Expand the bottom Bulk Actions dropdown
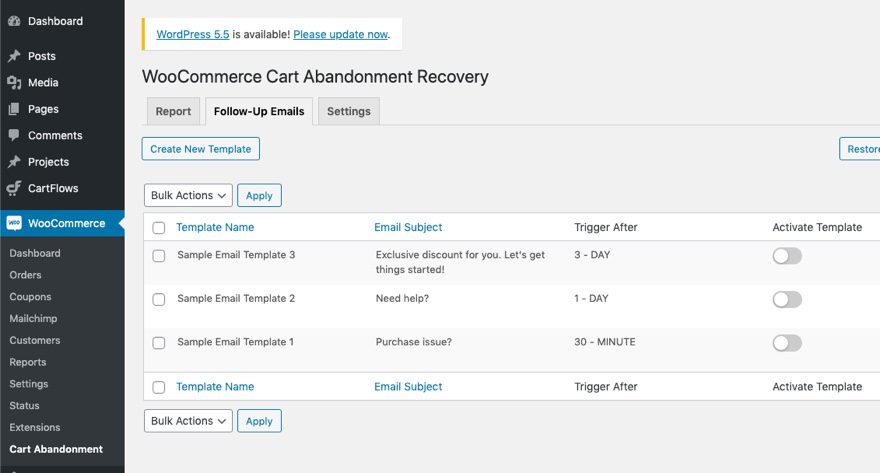The height and width of the screenshot is (473, 880). [x=188, y=421]
